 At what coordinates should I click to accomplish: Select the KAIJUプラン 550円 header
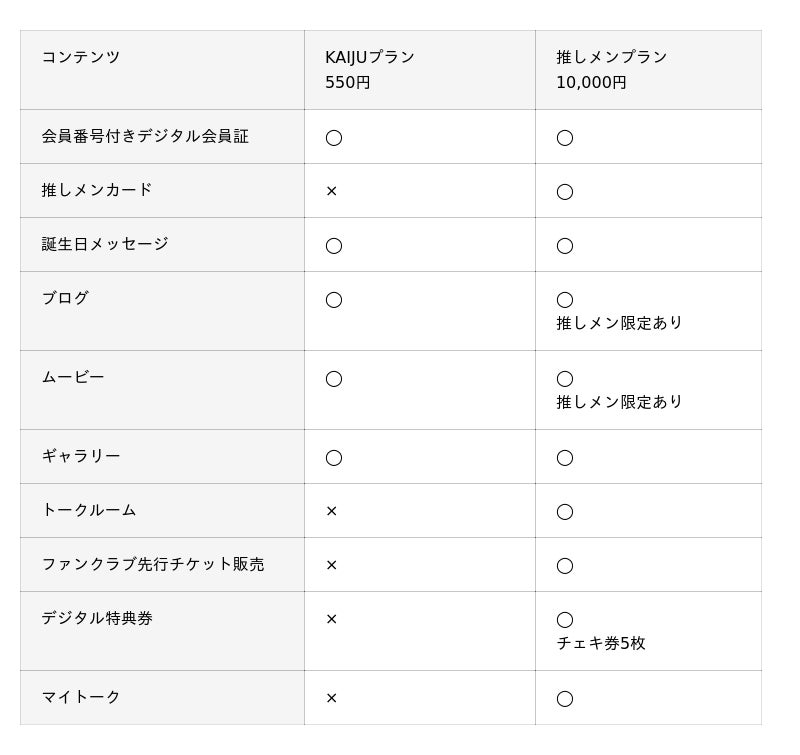click(x=370, y=69)
